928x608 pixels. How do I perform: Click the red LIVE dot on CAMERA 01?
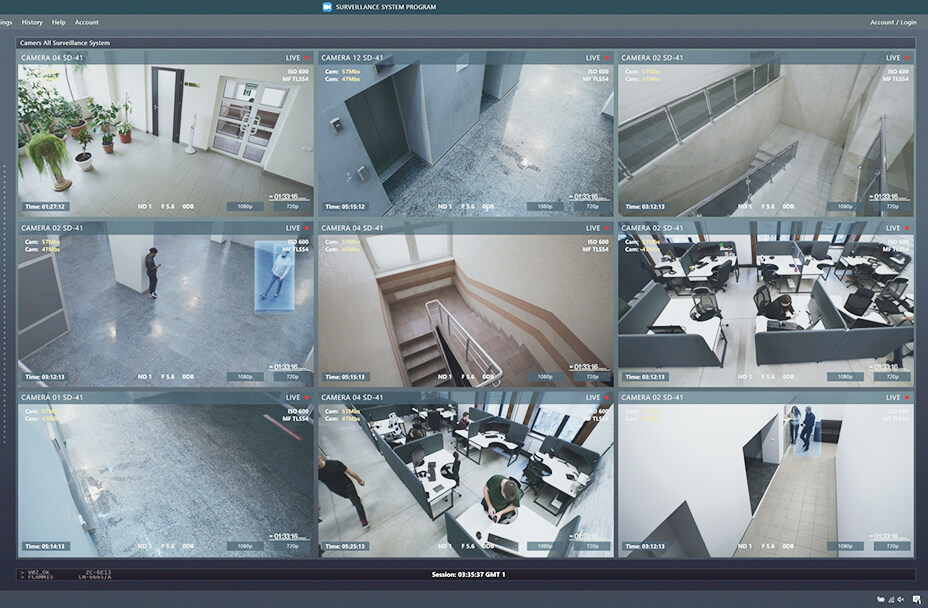[306, 398]
